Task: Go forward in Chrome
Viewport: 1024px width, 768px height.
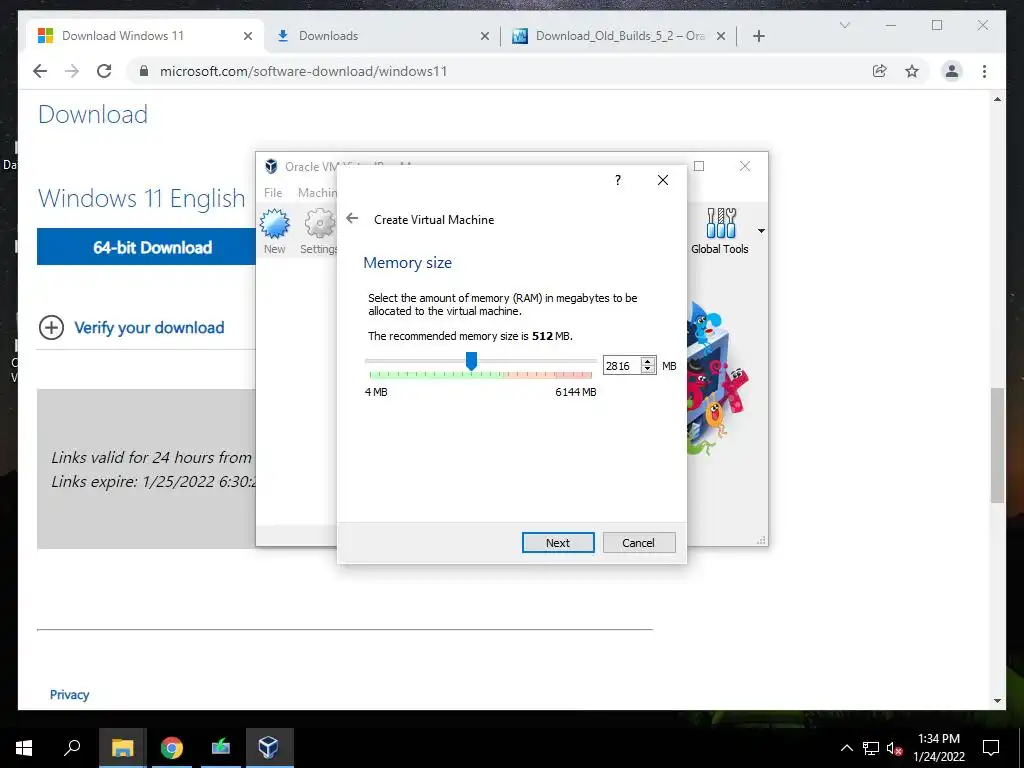Action: coord(72,71)
